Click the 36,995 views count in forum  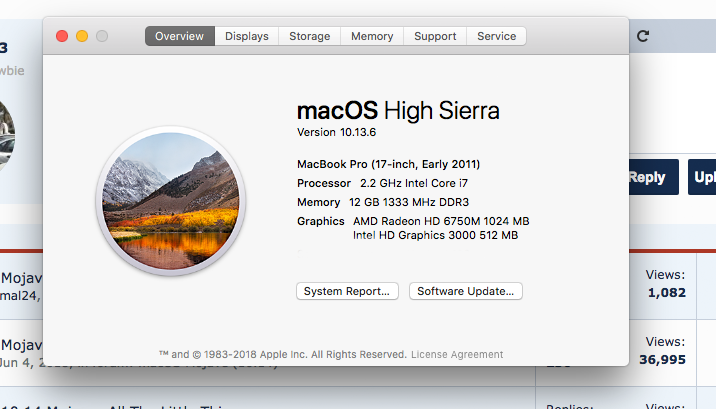(662, 360)
